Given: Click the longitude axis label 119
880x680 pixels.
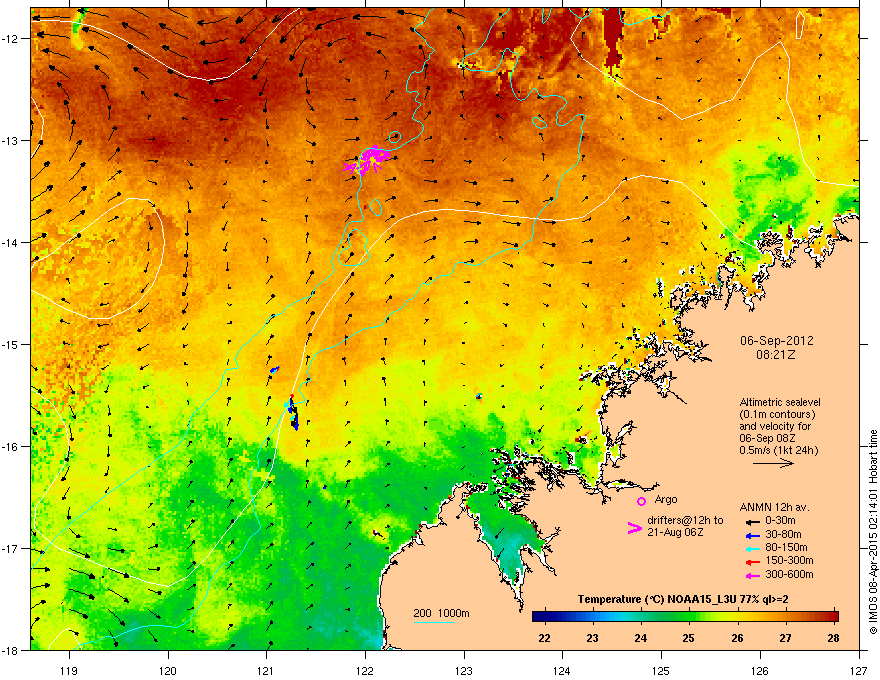Looking at the screenshot, I should point(69,670).
